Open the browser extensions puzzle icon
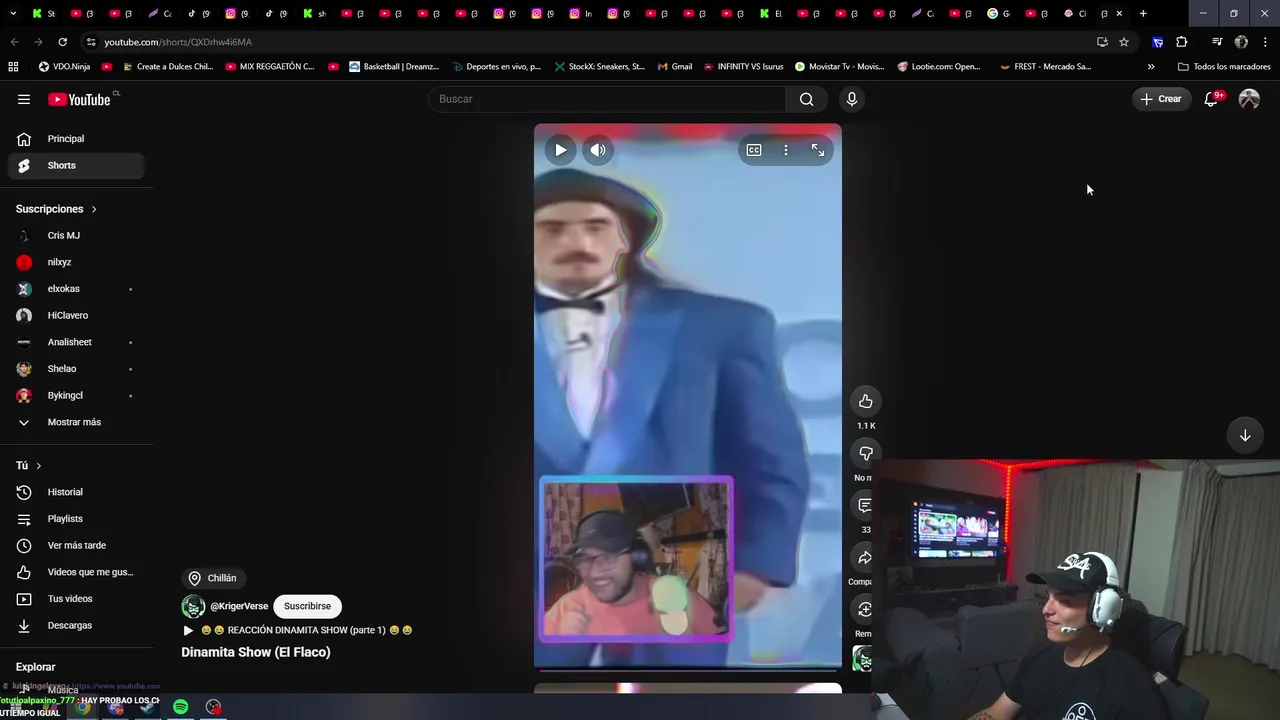The image size is (1280, 720). point(1182,42)
